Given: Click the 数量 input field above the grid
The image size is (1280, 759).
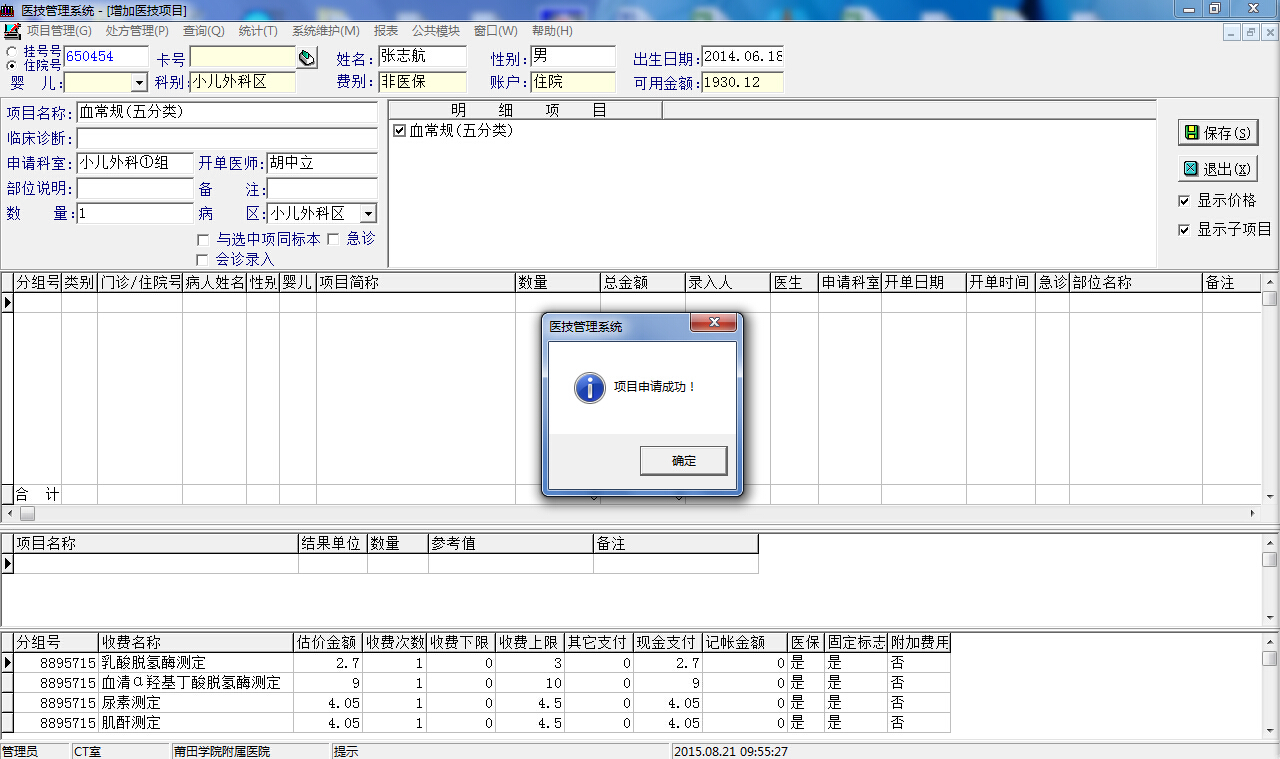Looking at the screenshot, I should (x=135, y=214).
